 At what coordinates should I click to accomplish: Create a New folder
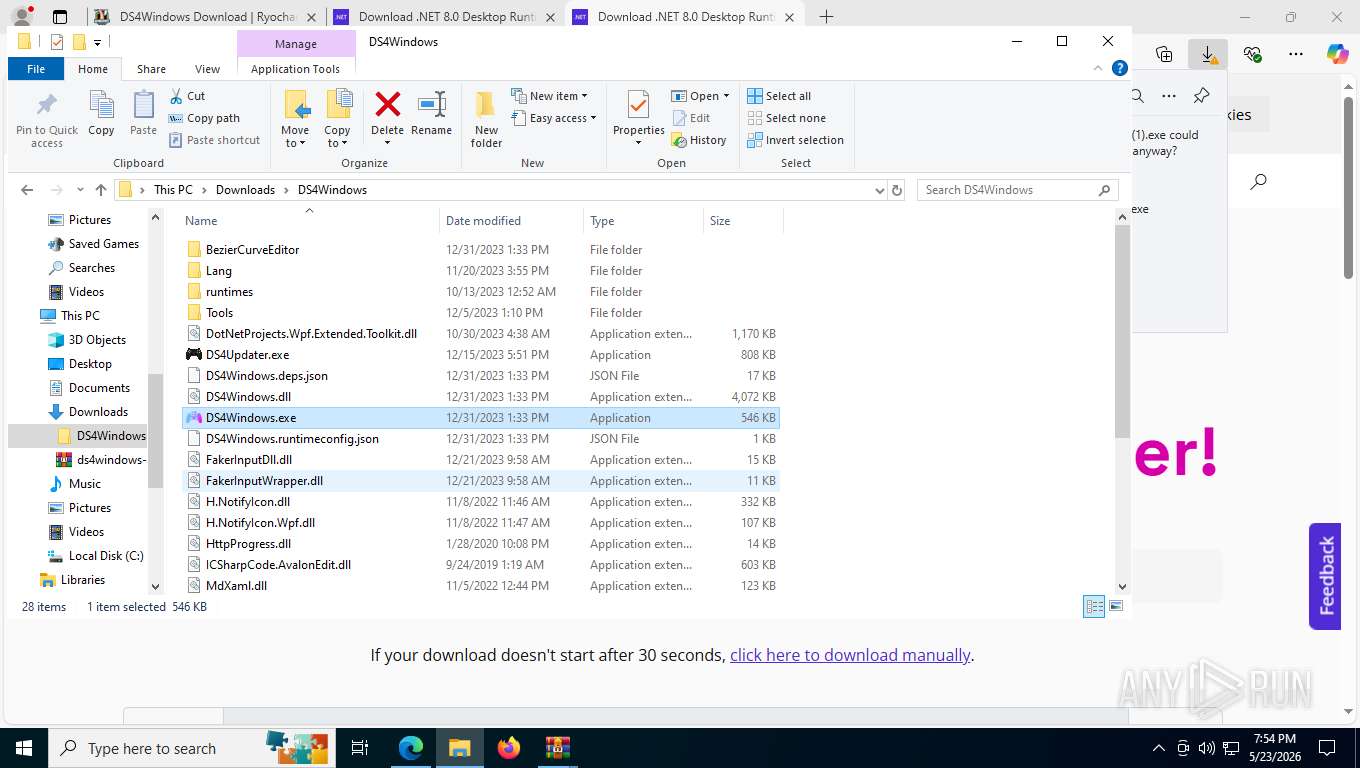click(x=486, y=120)
